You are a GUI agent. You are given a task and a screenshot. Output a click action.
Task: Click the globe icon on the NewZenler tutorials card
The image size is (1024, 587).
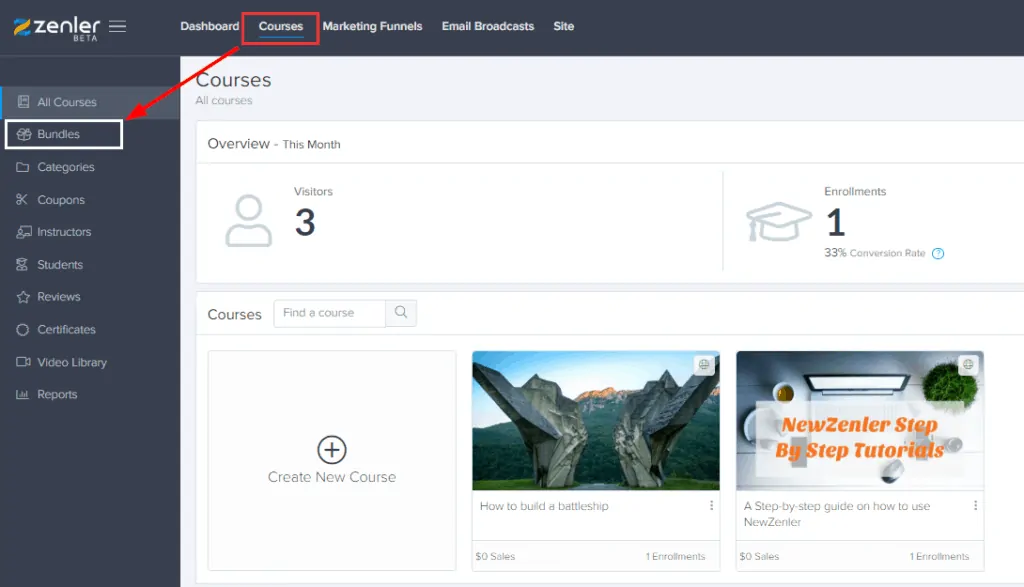966,365
